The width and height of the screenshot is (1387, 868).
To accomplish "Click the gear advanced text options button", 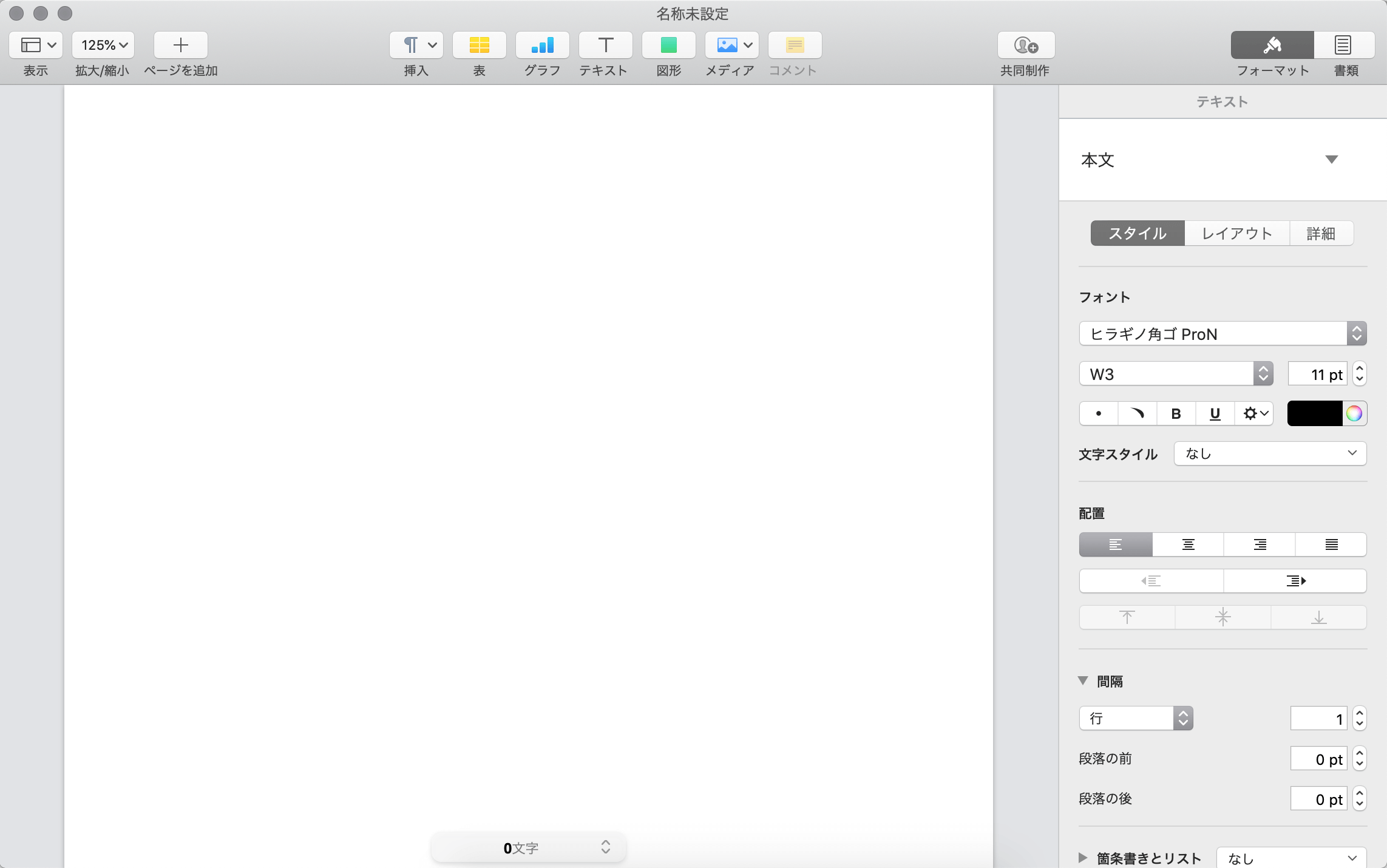I will [x=1255, y=414].
